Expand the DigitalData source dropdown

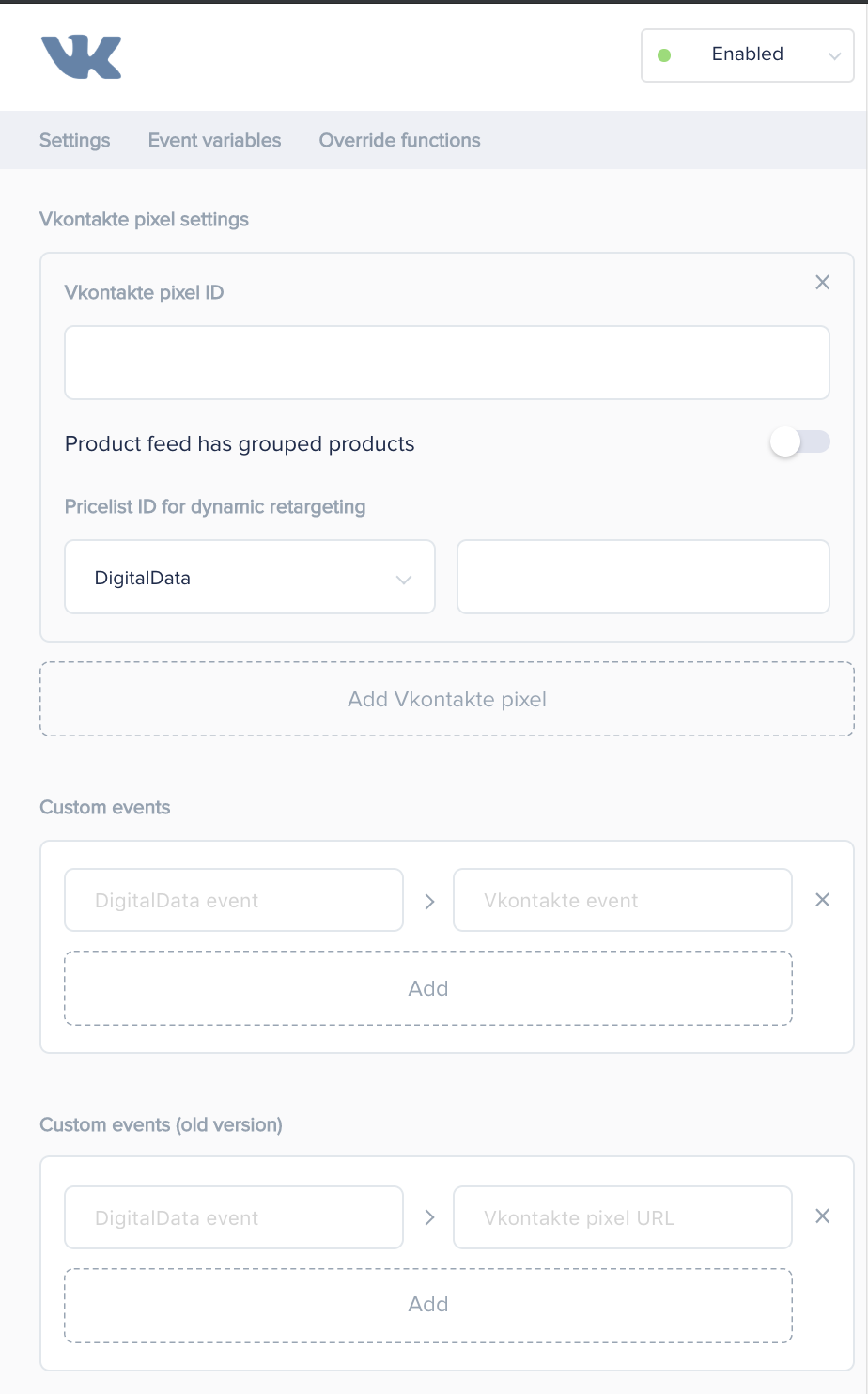(250, 577)
